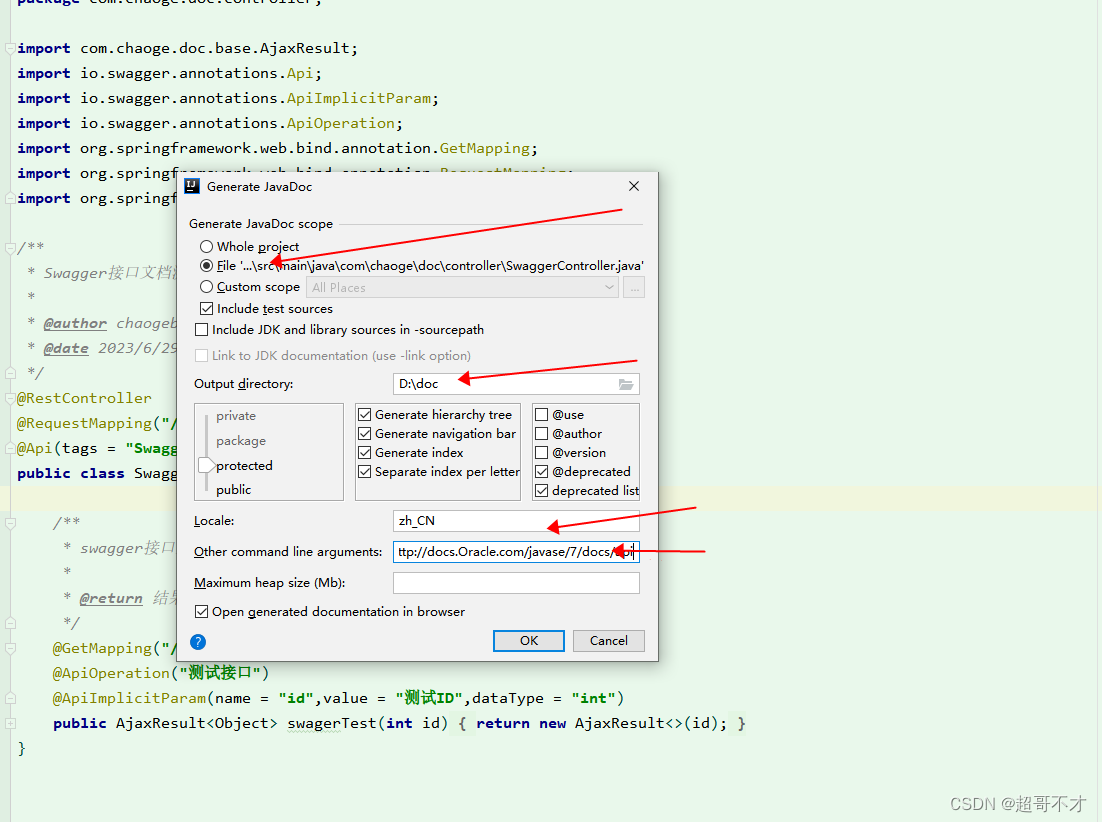The height and width of the screenshot is (822, 1102).
Task: Click ApiImplicitParam import in editor
Action: tap(228, 98)
